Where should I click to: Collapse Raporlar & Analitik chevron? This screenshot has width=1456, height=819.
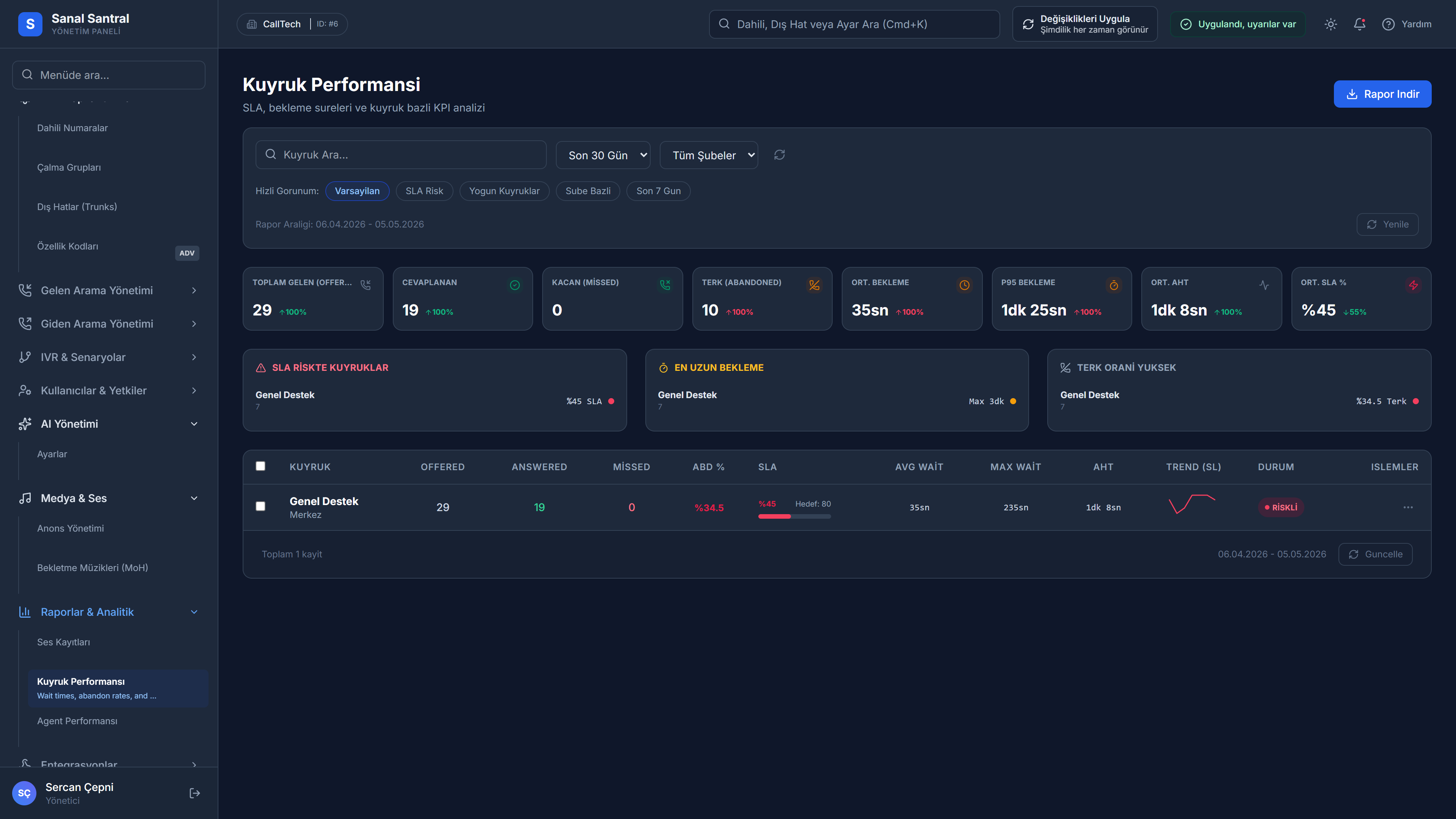pyautogui.click(x=194, y=612)
